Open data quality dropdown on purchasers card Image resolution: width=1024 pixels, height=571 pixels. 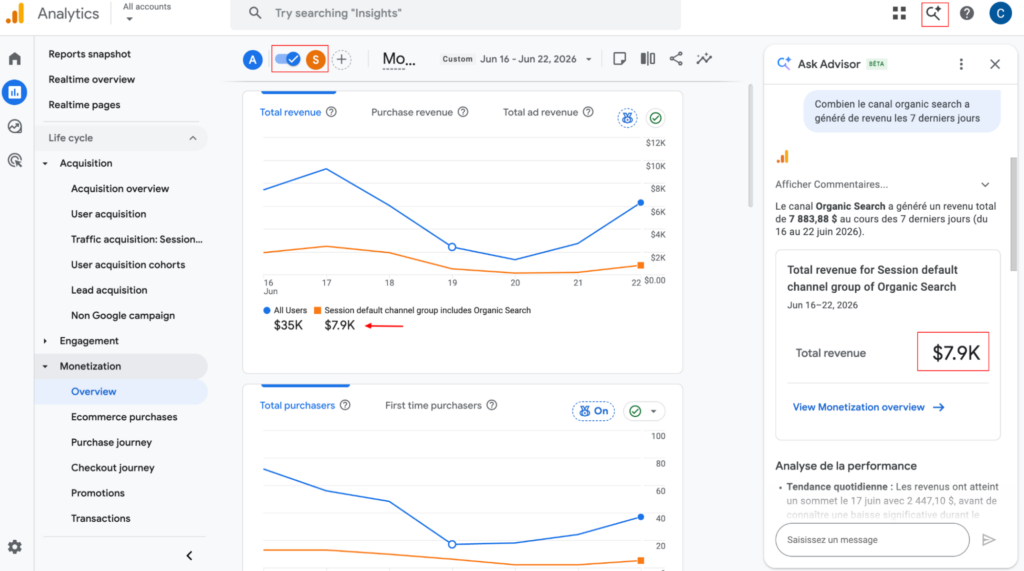[x=643, y=411]
